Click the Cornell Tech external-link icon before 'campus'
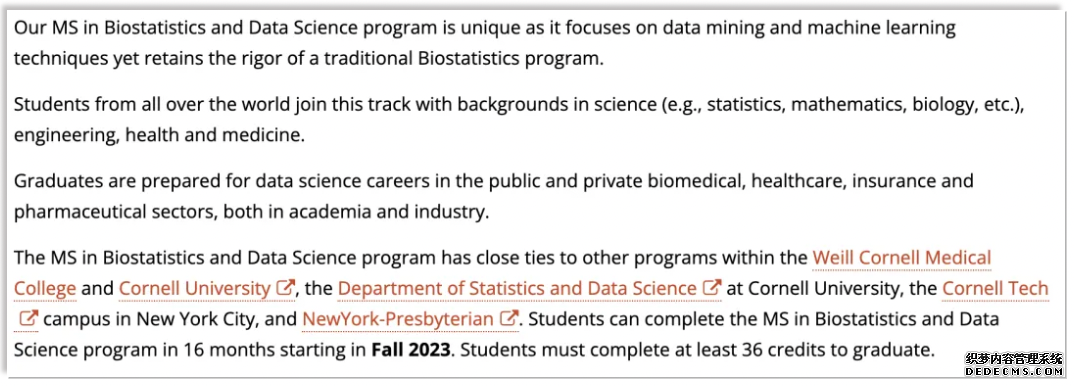This screenshot has height=386, width=1074. (29, 318)
